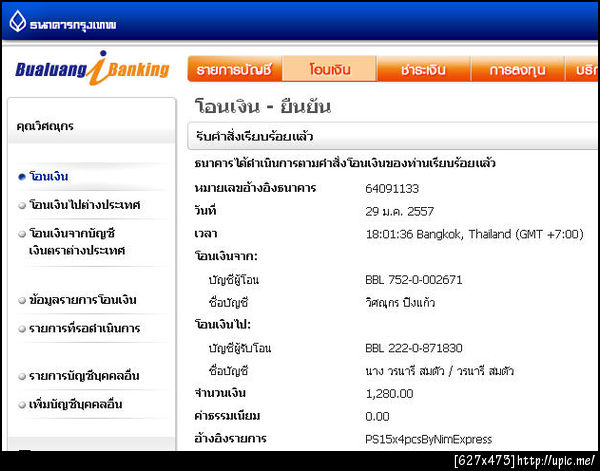Click the หมายเลขอ้างอิงธนาคาร label

[x=255, y=188]
